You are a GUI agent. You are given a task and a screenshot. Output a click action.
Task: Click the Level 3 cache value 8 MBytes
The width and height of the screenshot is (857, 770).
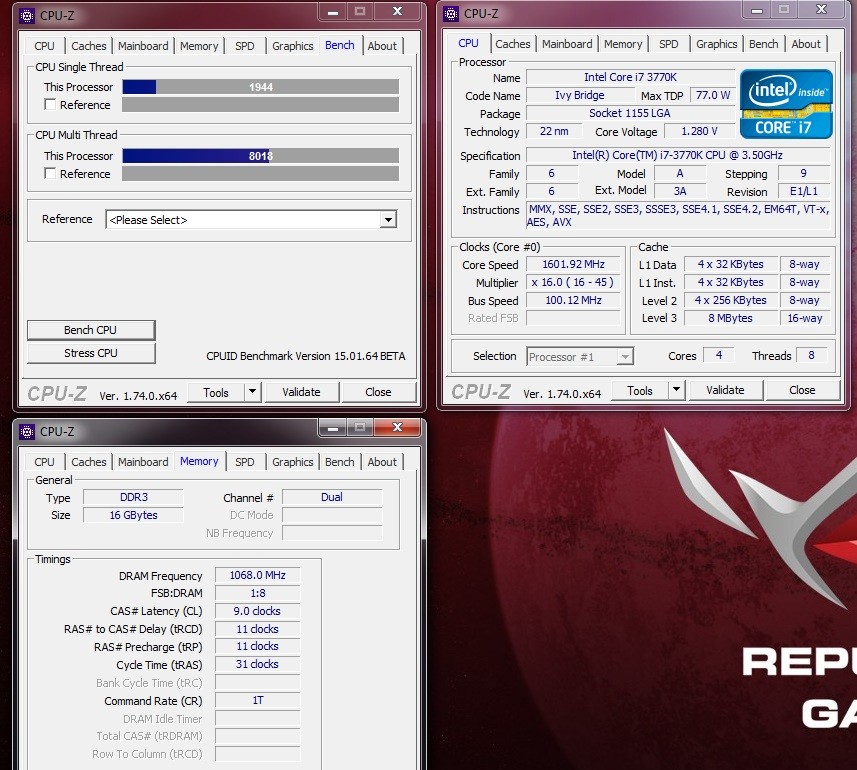[730, 318]
